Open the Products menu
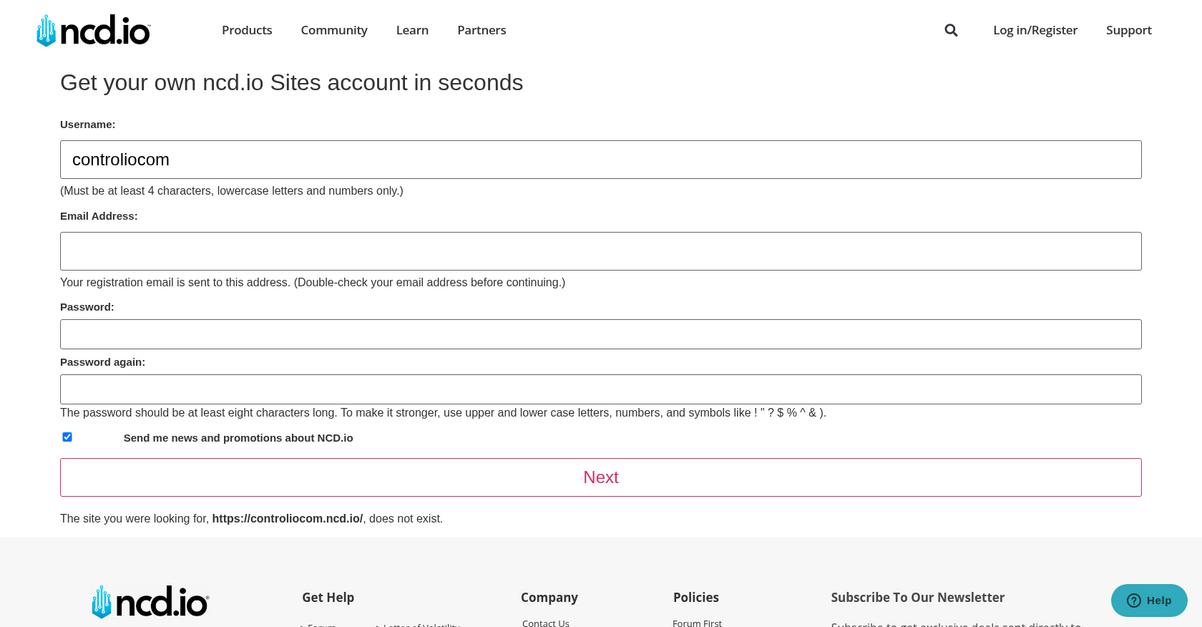 [247, 30]
